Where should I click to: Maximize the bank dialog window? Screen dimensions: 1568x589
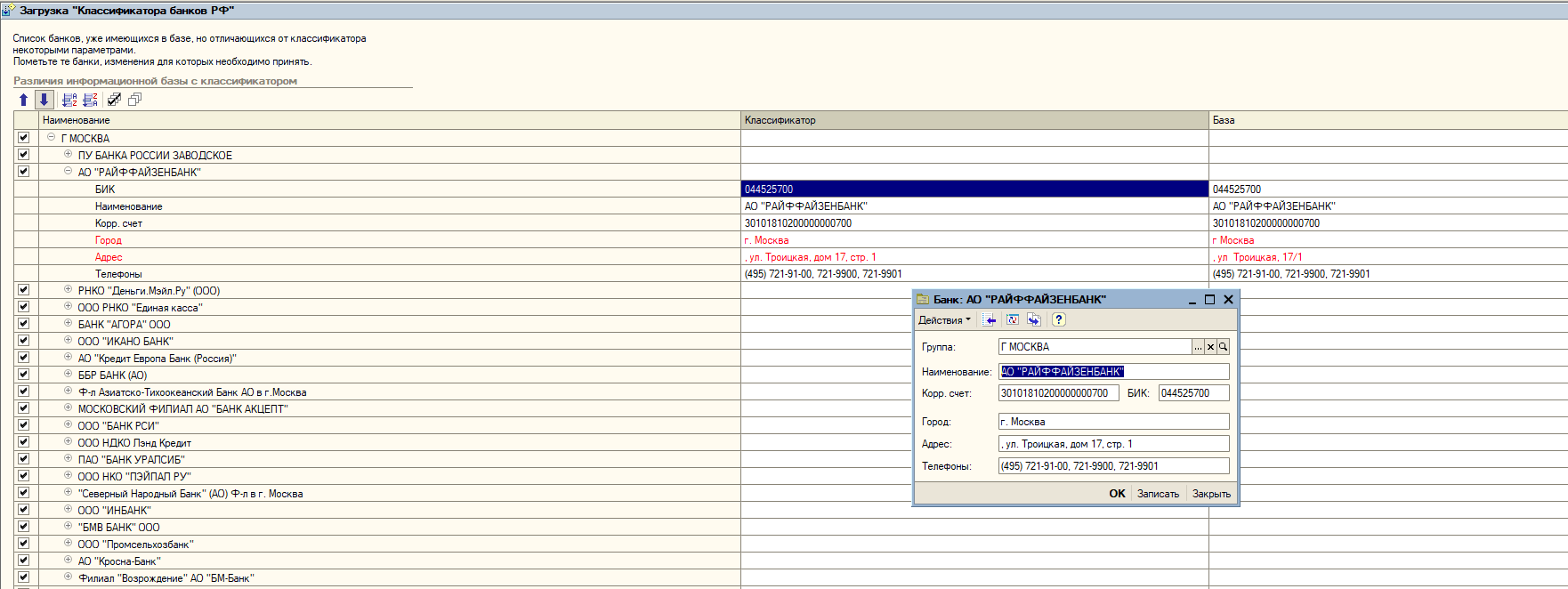(1209, 300)
